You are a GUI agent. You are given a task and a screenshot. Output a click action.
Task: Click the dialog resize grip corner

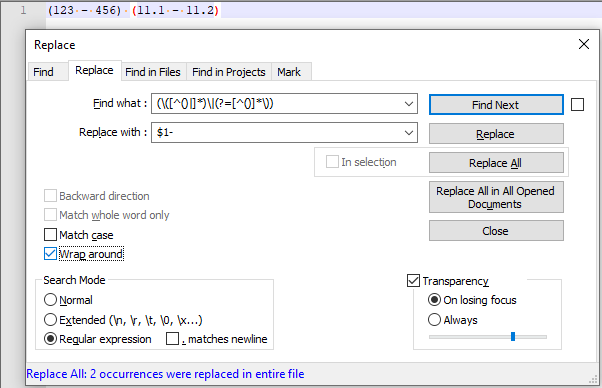pos(593,380)
